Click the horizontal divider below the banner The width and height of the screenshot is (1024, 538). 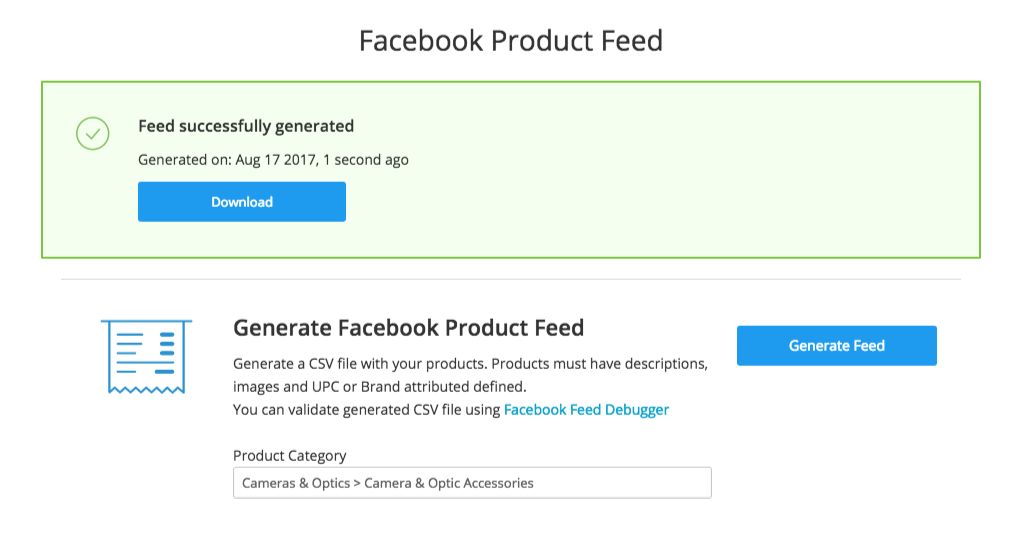tap(511, 279)
